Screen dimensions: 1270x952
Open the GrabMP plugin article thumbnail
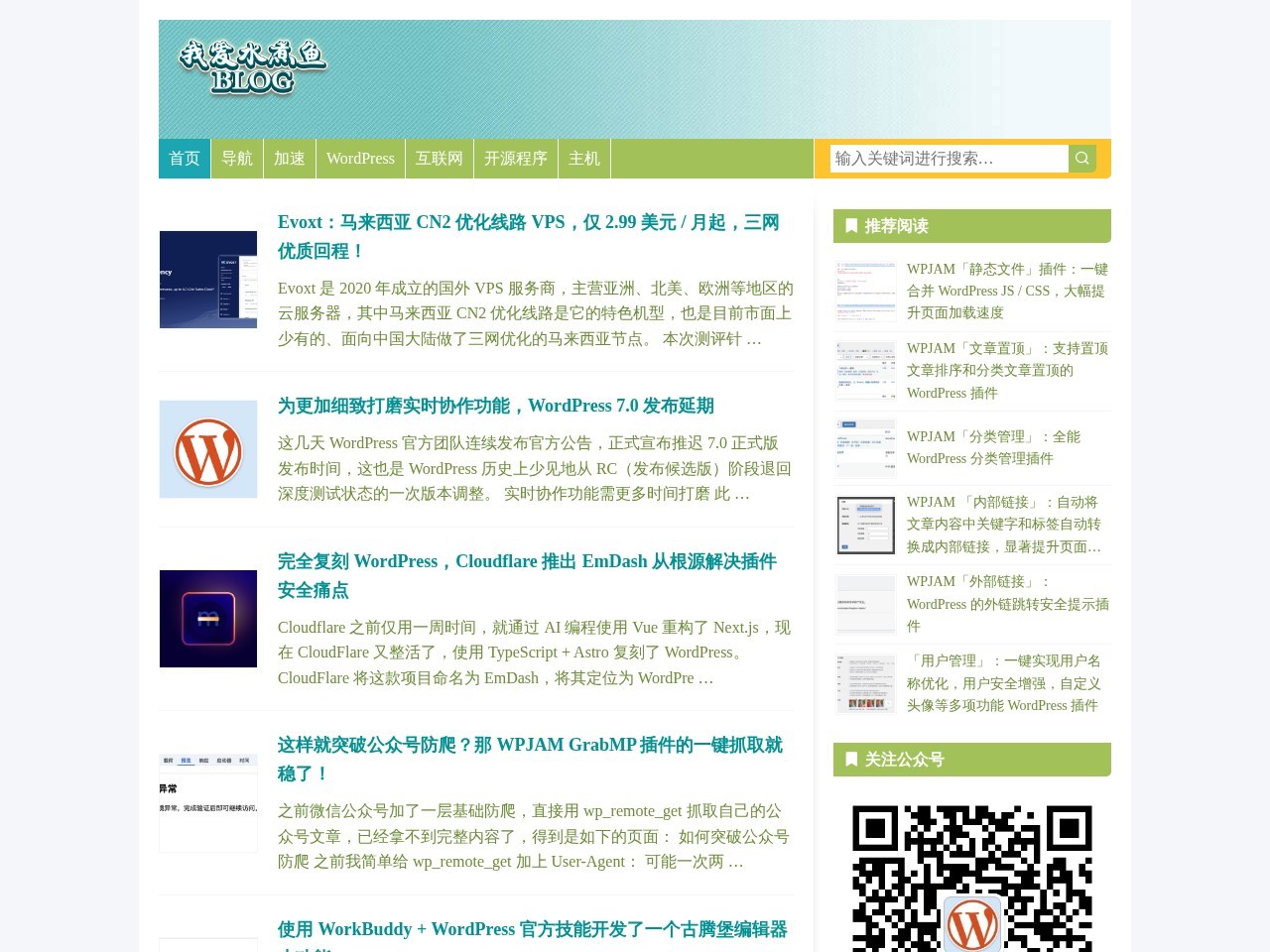[x=208, y=802]
